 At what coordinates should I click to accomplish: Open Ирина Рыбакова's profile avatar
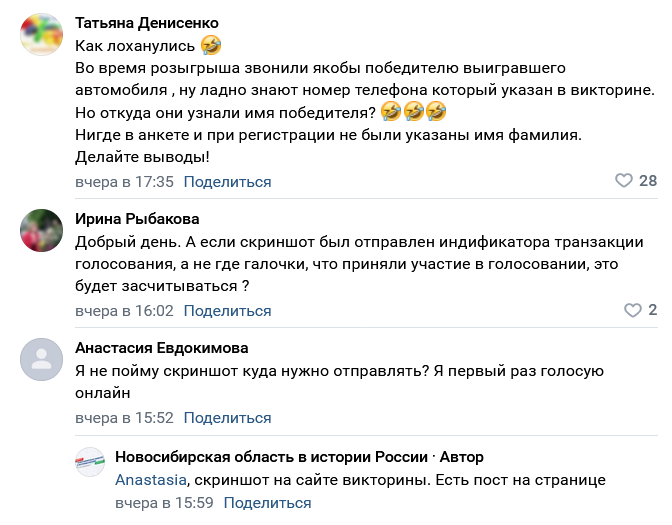[x=42, y=231]
